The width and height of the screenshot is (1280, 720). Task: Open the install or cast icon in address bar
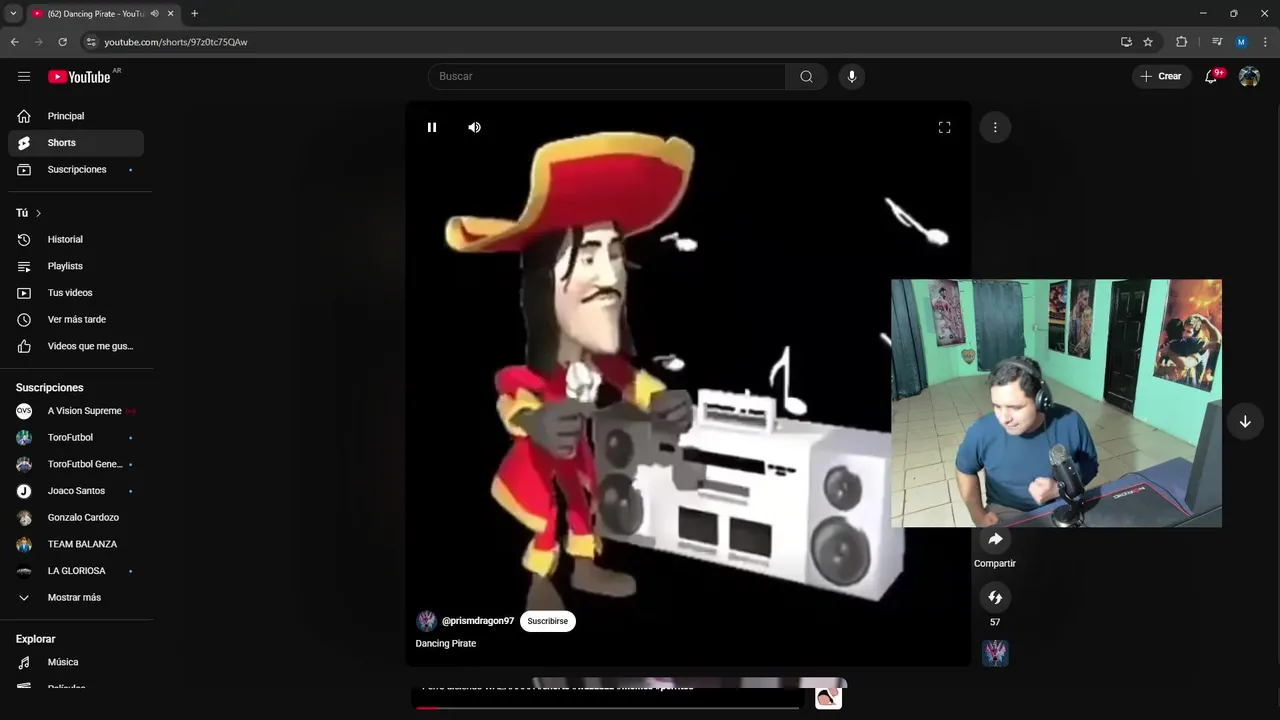point(1126,42)
